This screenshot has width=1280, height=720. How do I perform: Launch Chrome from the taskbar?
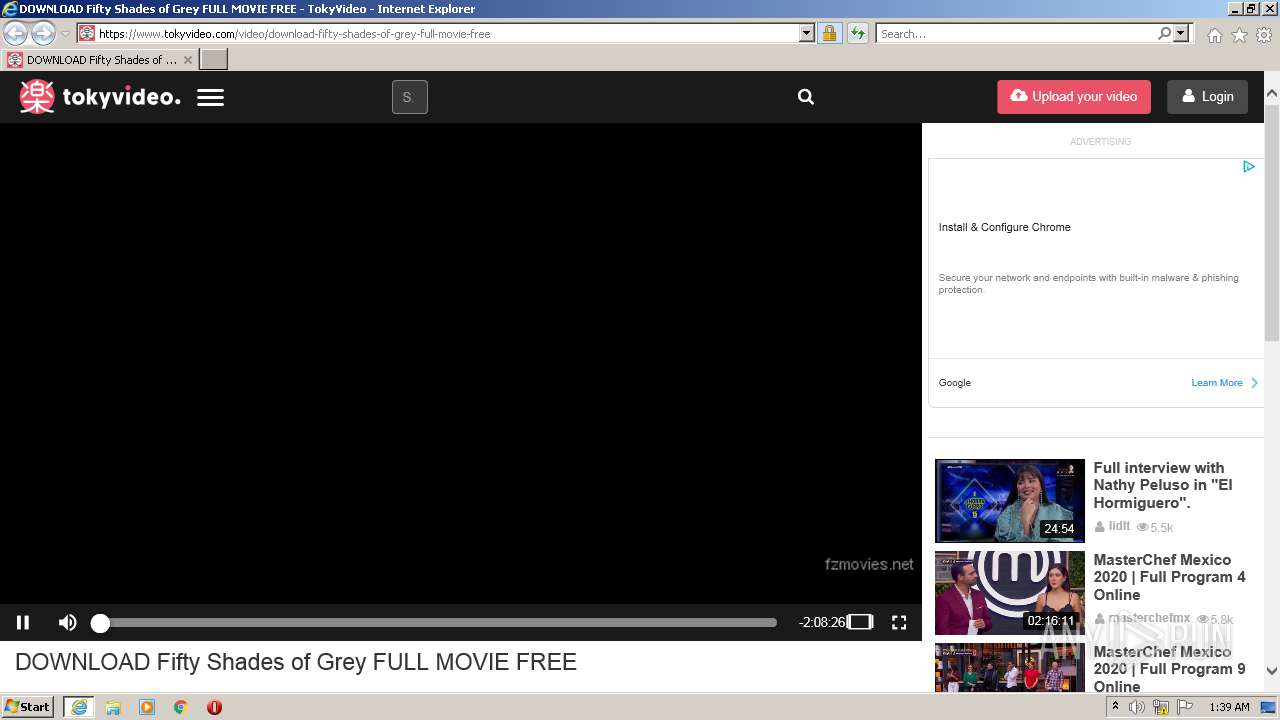pyautogui.click(x=180, y=707)
